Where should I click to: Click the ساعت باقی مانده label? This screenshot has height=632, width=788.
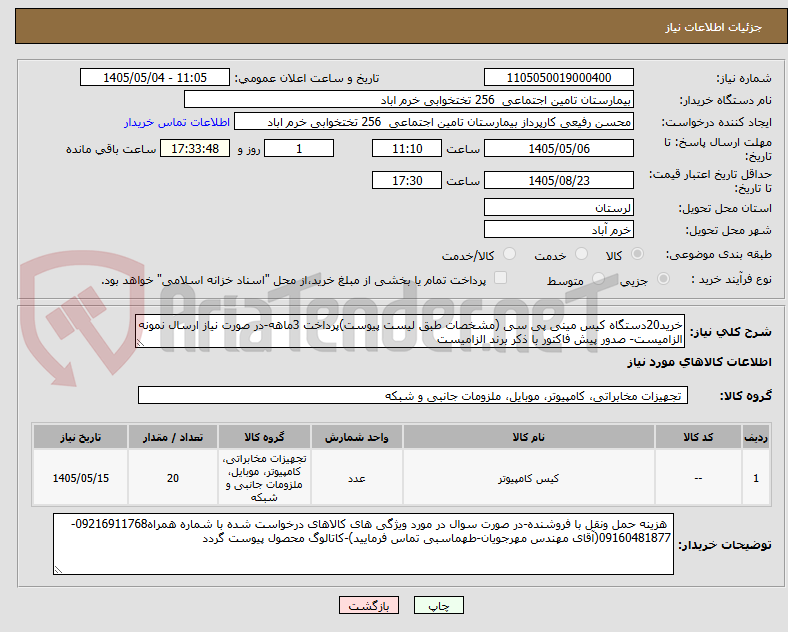(x=111, y=149)
